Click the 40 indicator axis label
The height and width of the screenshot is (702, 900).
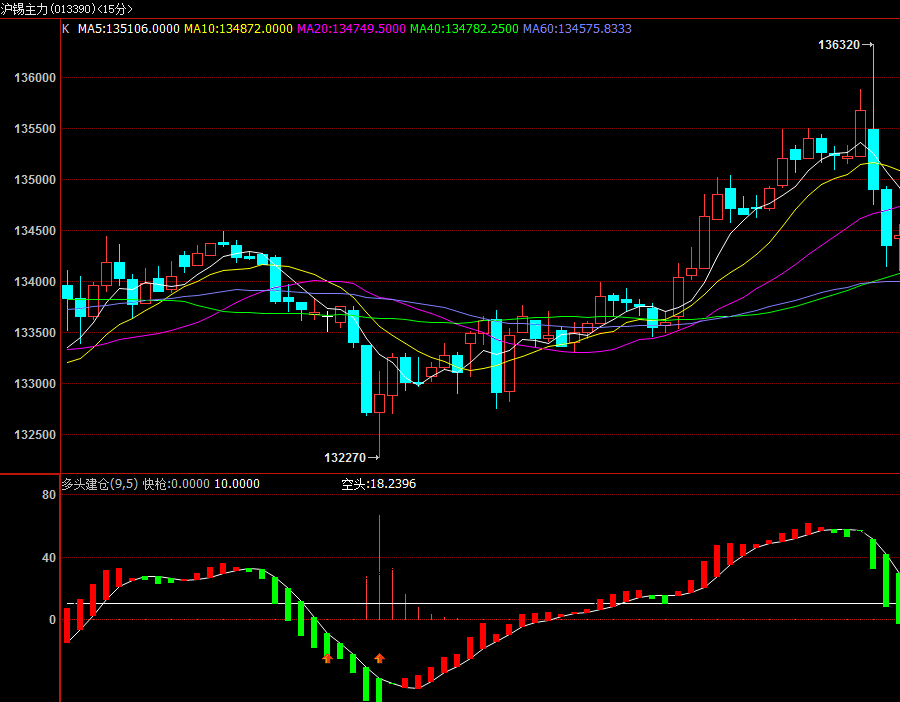click(49, 558)
